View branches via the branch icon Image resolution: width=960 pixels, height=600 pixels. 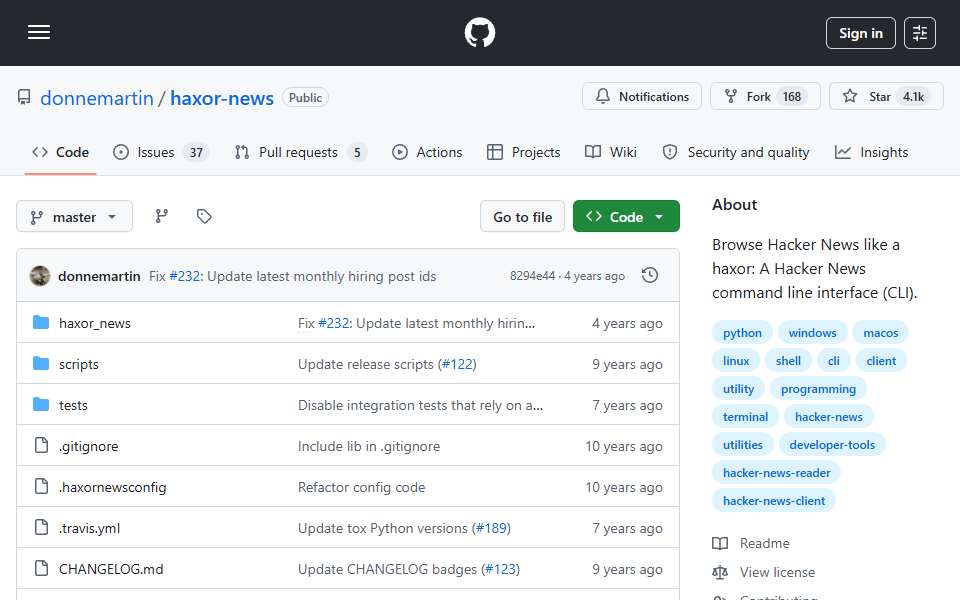coord(162,216)
